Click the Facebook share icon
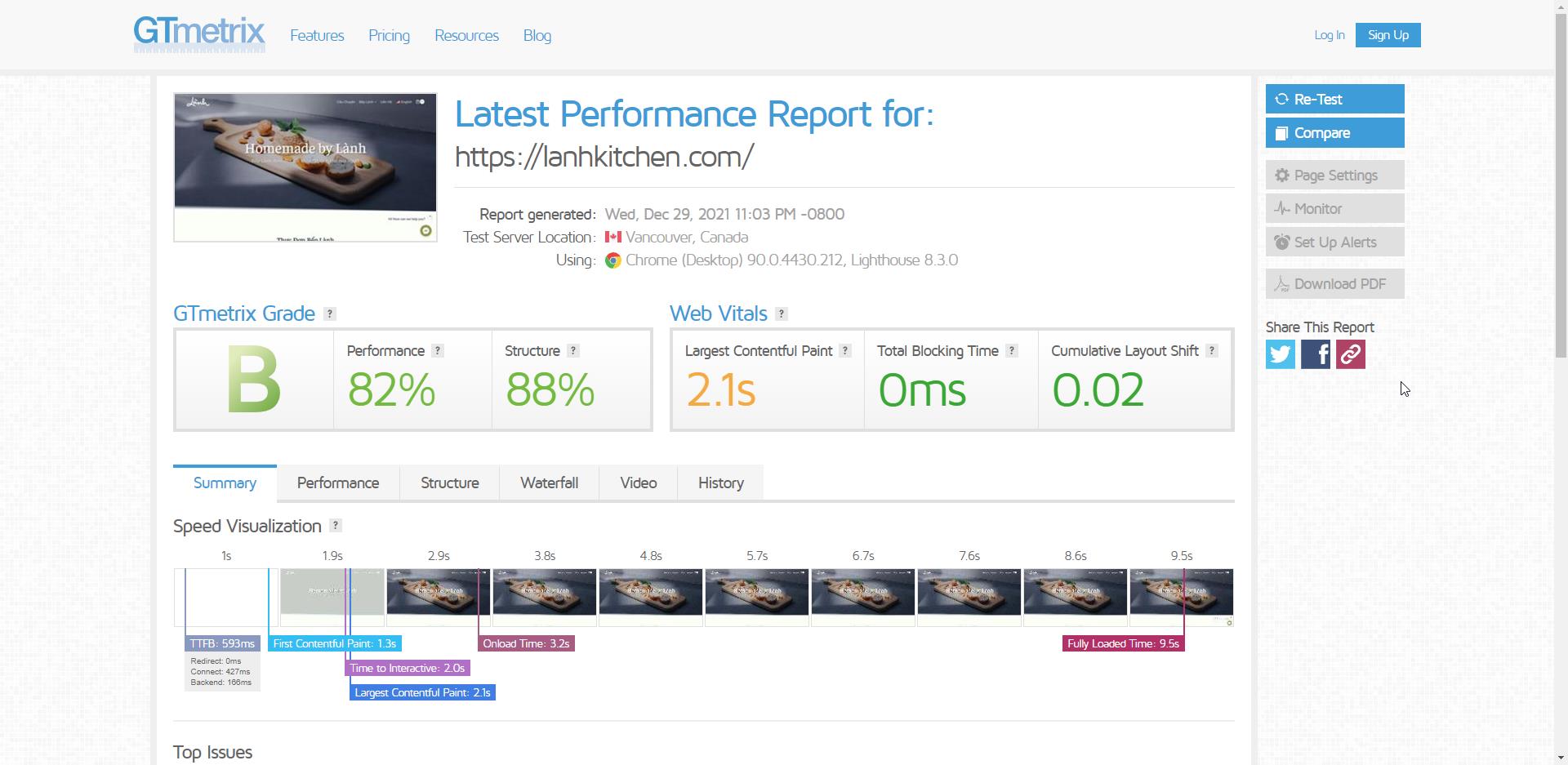This screenshot has width=1568, height=765. coord(1315,354)
